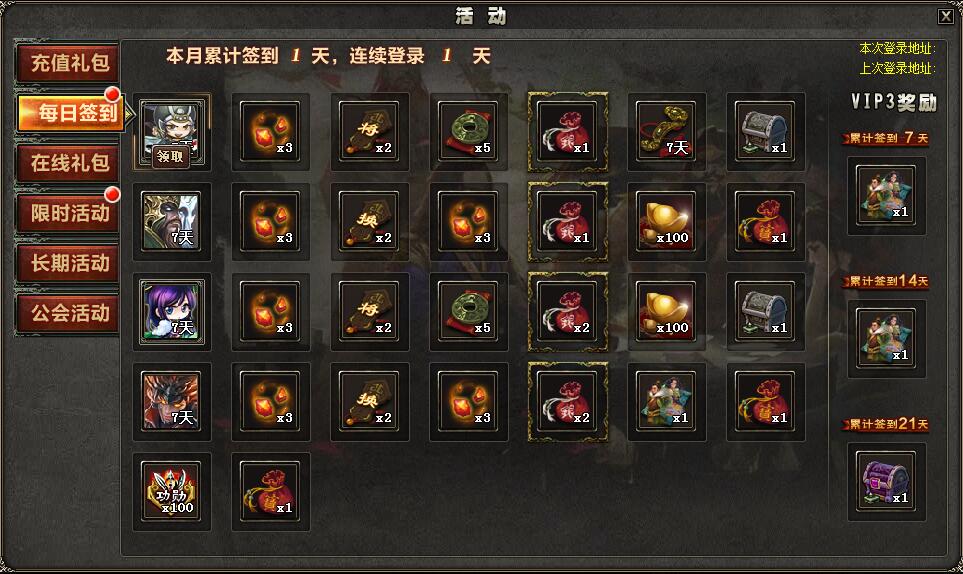Select the 每日签到 tab
The image size is (963, 574).
[71, 113]
